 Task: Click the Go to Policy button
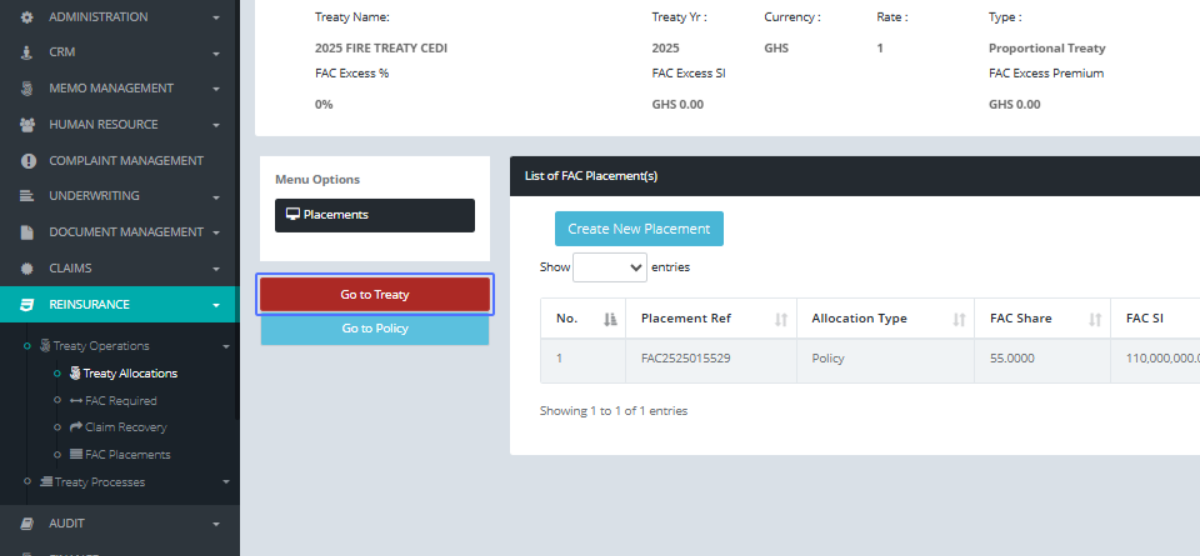[375, 329]
